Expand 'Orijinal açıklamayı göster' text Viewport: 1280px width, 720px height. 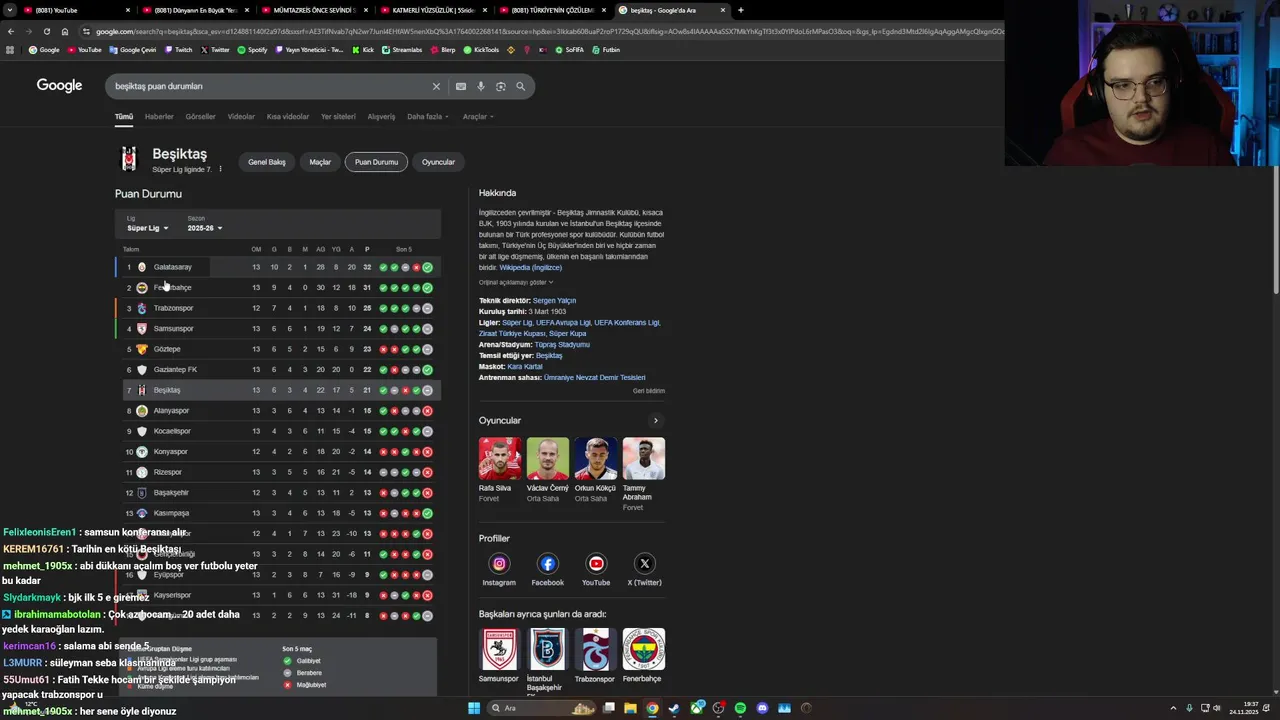[515, 282]
